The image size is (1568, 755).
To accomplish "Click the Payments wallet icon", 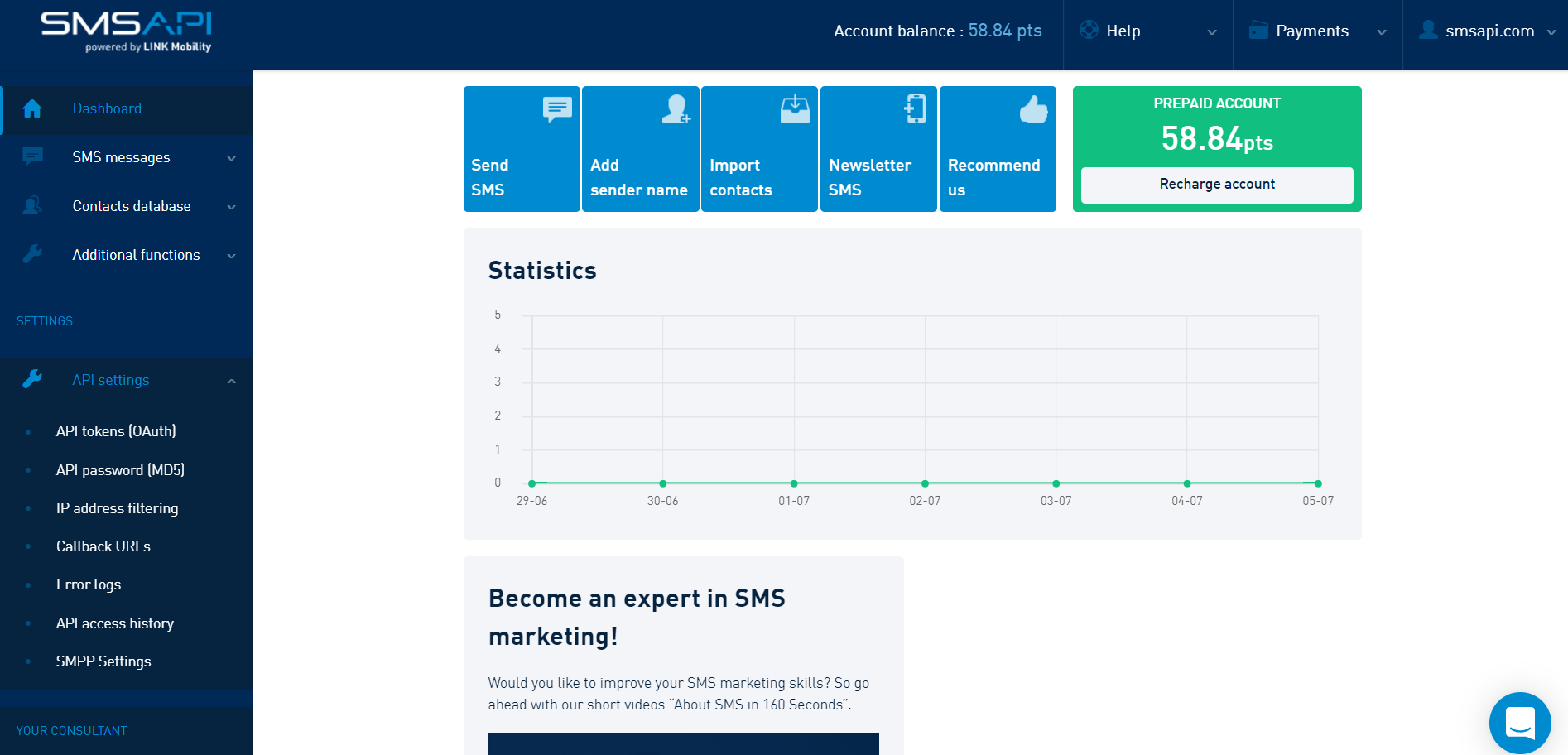I will (x=1258, y=30).
